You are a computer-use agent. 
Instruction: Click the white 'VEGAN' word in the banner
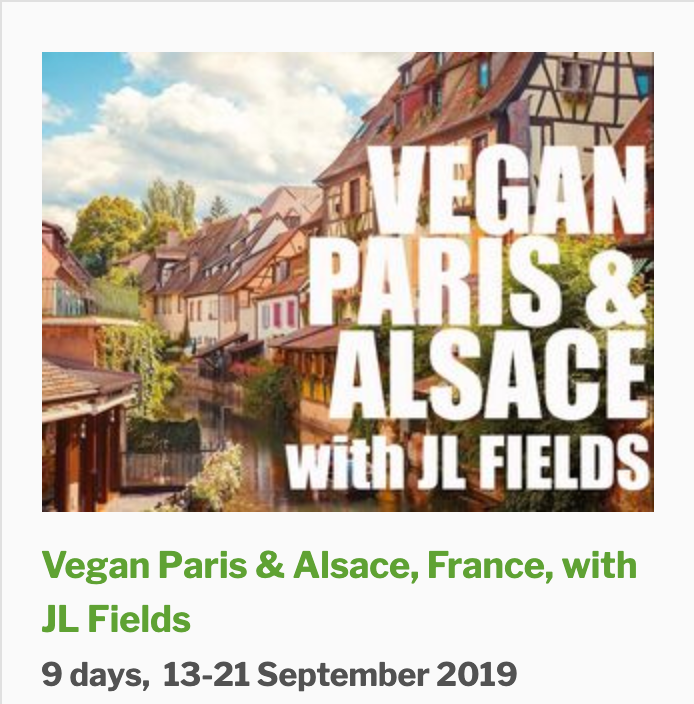tap(507, 189)
